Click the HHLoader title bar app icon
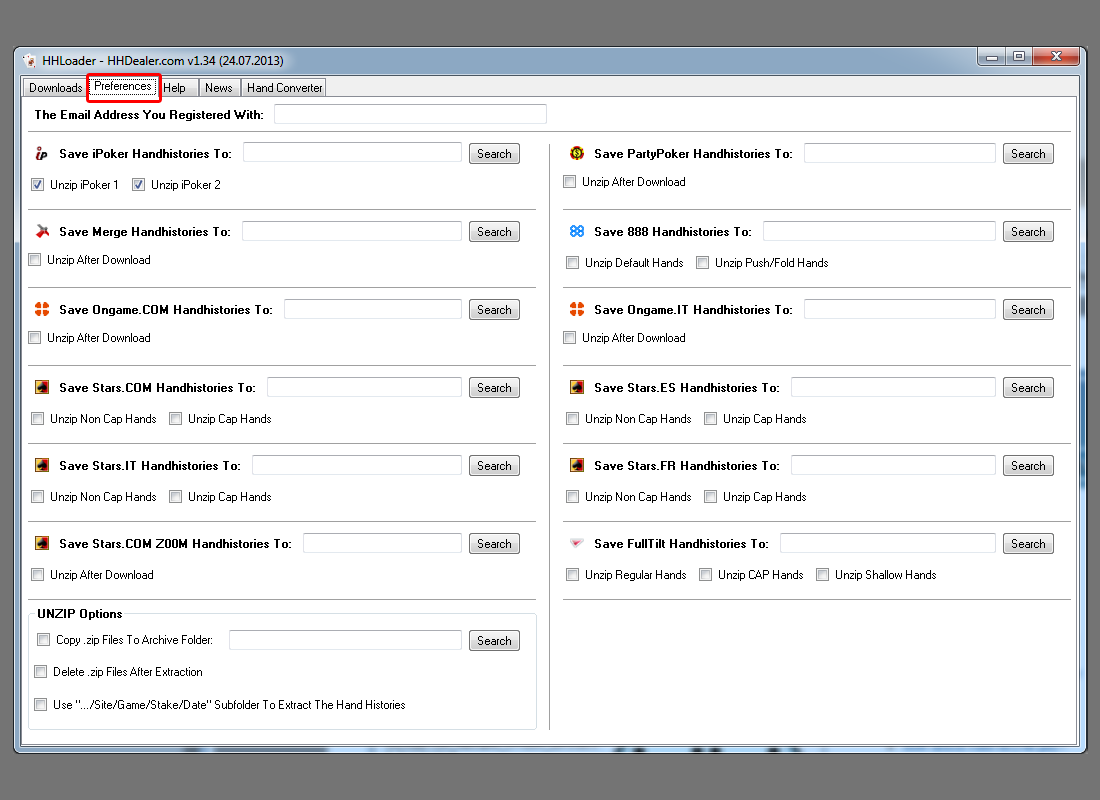This screenshot has height=800, width=1100. [30, 60]
